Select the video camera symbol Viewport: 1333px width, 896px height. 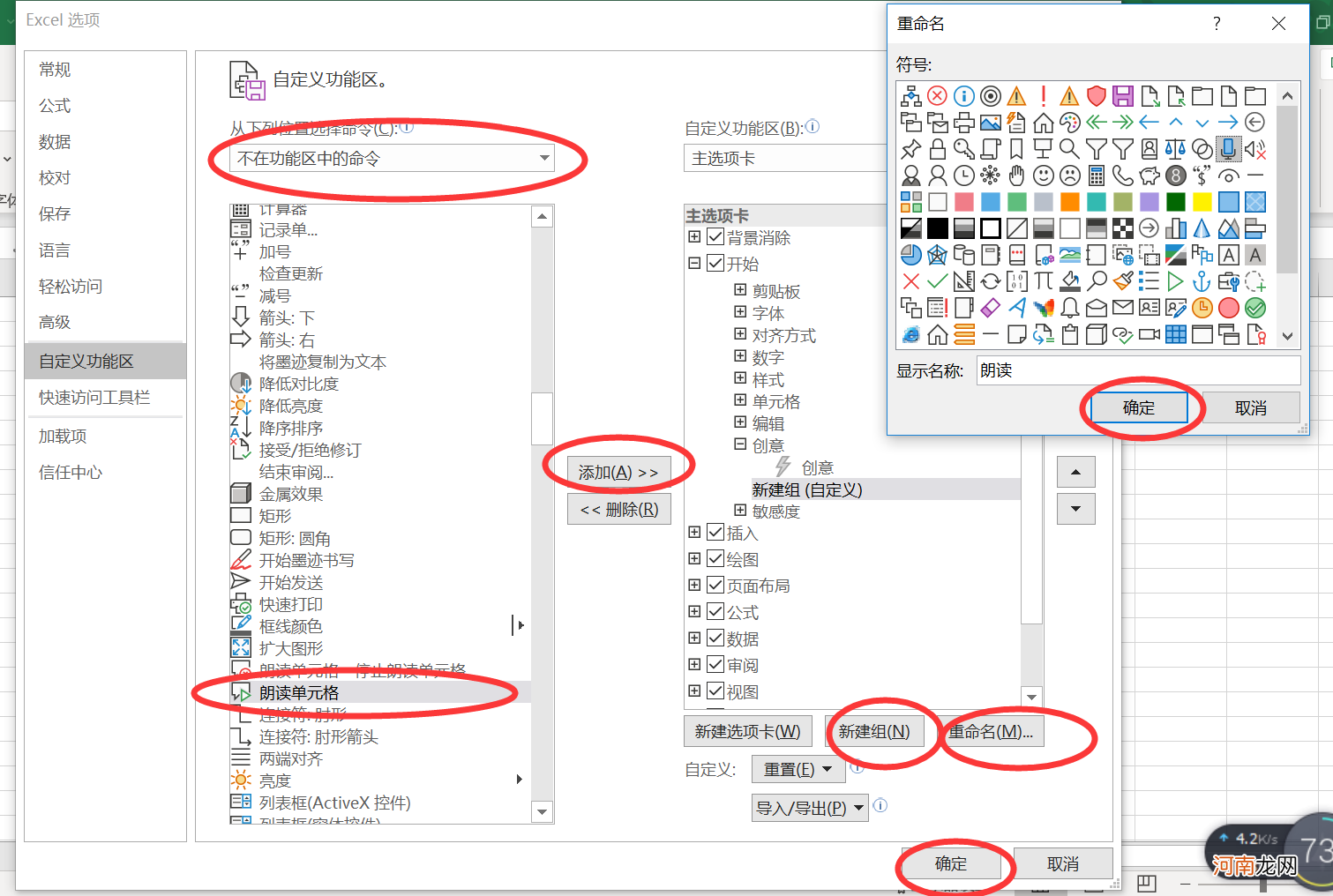(x=1149, y=334)
